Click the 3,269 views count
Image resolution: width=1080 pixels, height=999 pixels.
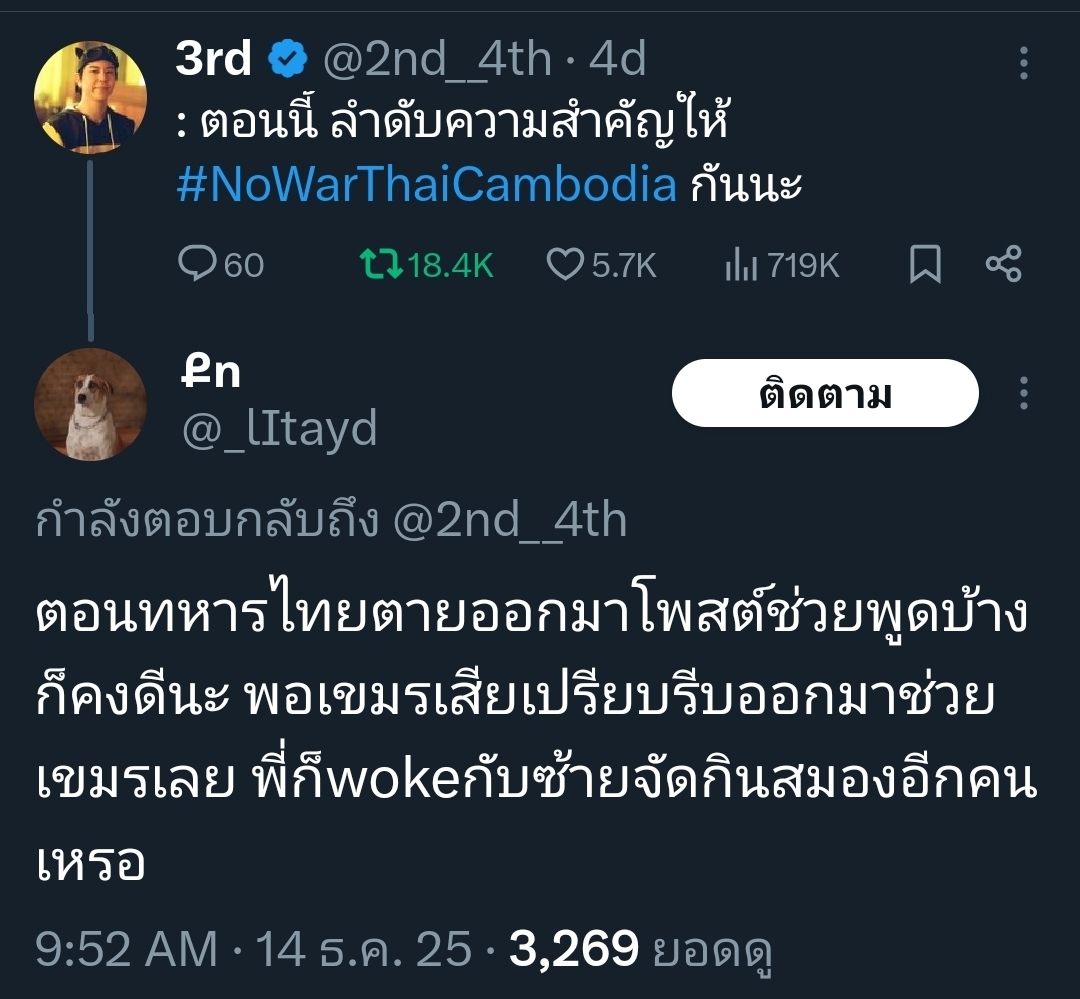(573, 948)
